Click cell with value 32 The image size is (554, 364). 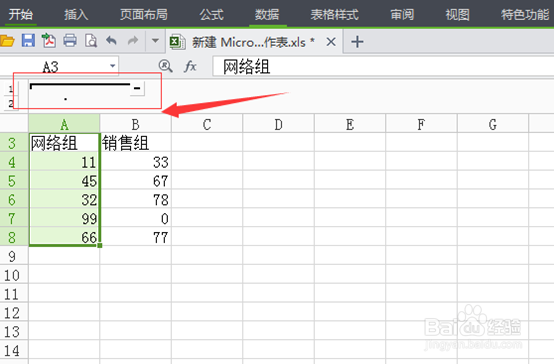(x=64, y=200)
